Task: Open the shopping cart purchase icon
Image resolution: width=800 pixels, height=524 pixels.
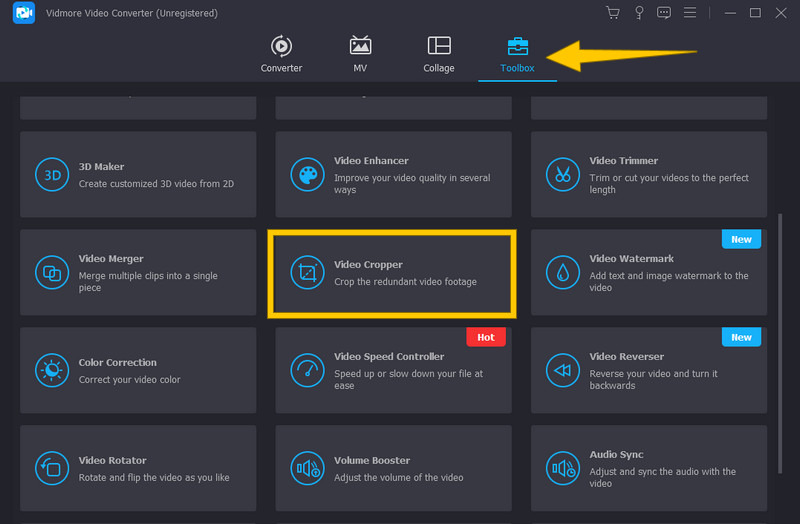Action: [613, 13]
